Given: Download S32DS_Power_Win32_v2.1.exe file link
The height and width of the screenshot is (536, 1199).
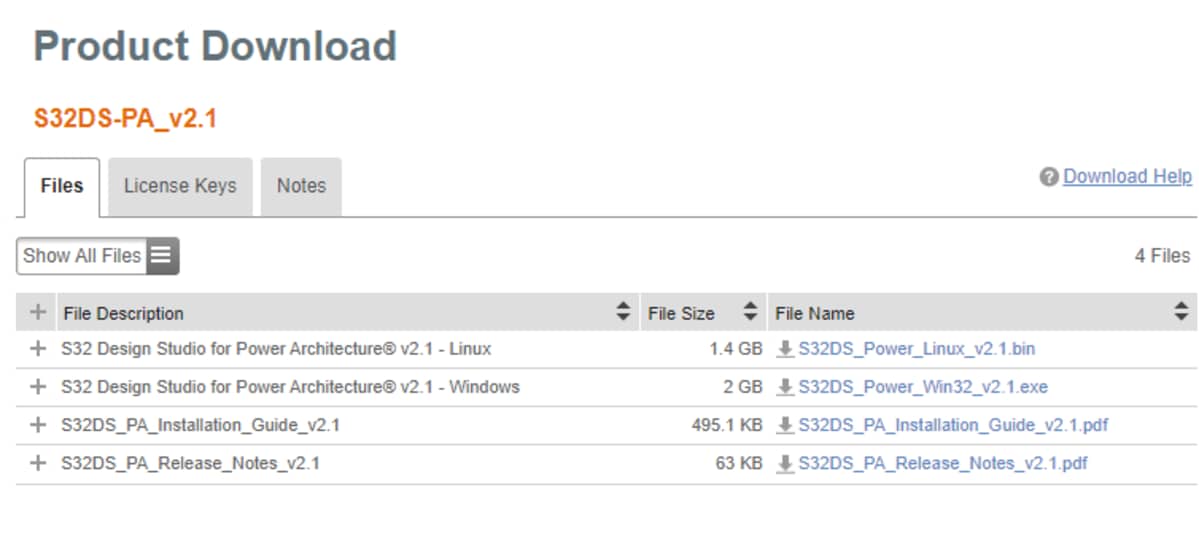Looking at the screenshot, I should click(x=923, y=387).
